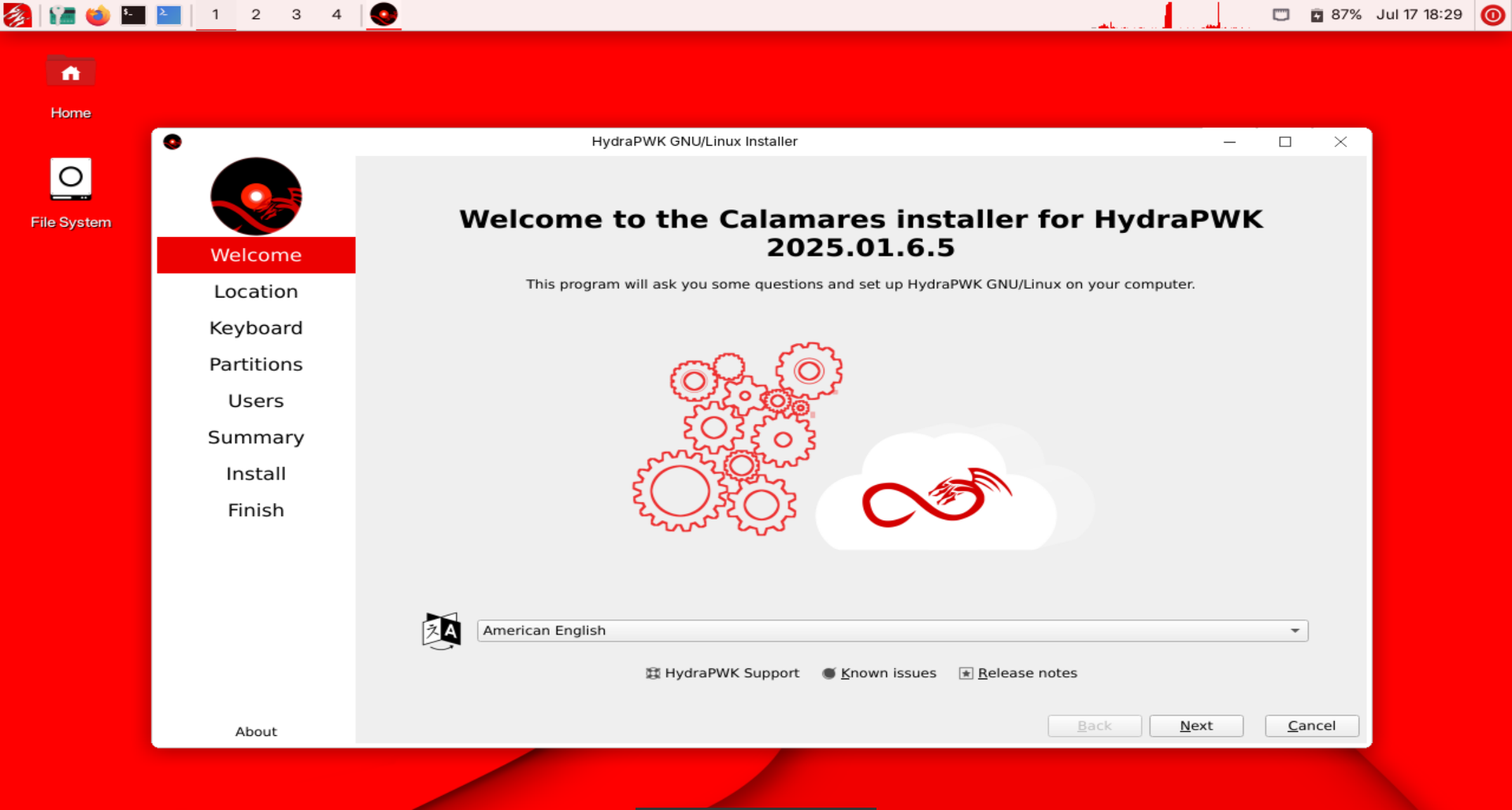This screenshot has width=1512, height=810.
Task: Click the red power button in the top-right corner
Action: (x=1493, y=14)
